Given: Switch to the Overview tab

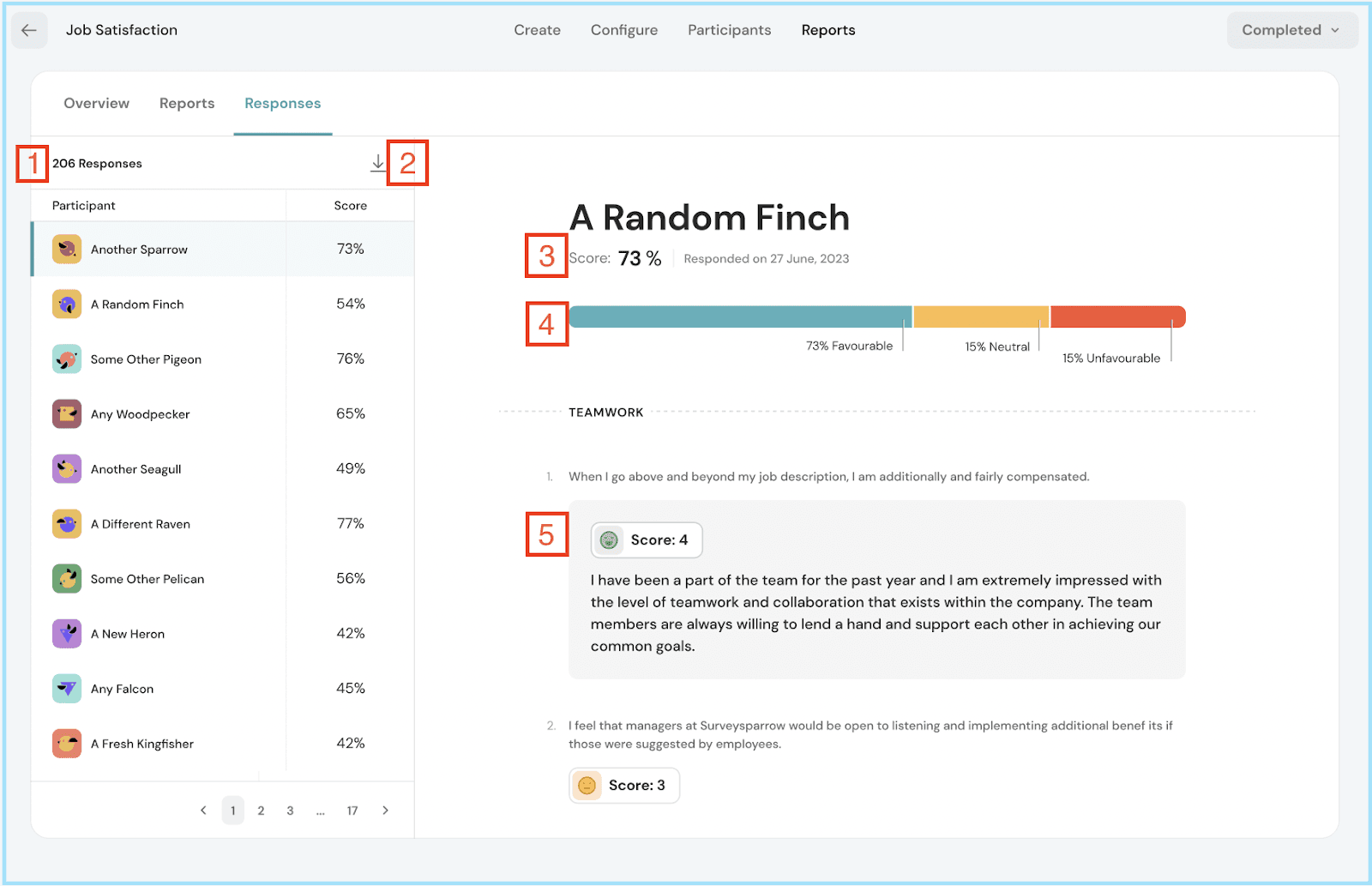Looking at the screenshot, I should click(96, 104).
